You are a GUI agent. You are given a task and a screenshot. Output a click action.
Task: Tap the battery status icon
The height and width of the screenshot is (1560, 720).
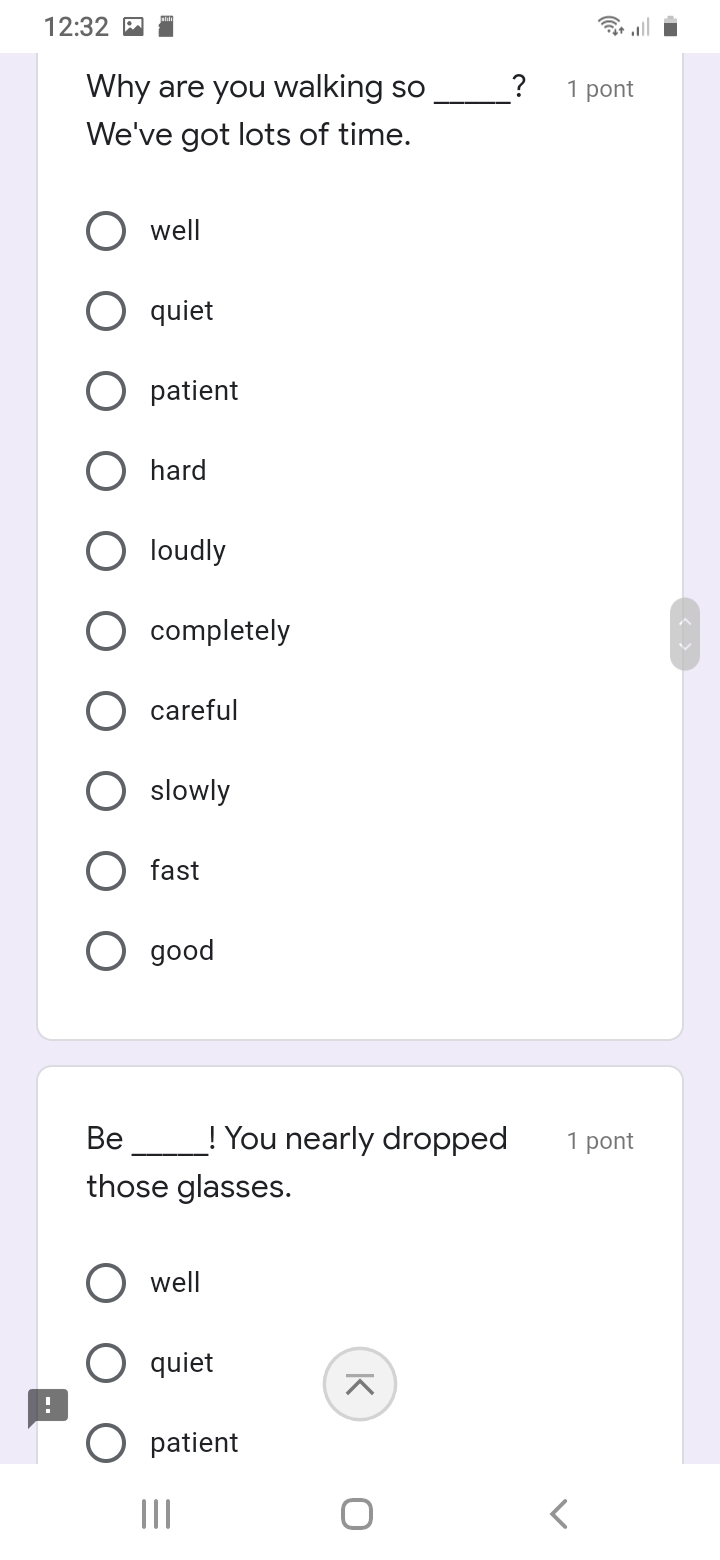click(x=671, y=27)
